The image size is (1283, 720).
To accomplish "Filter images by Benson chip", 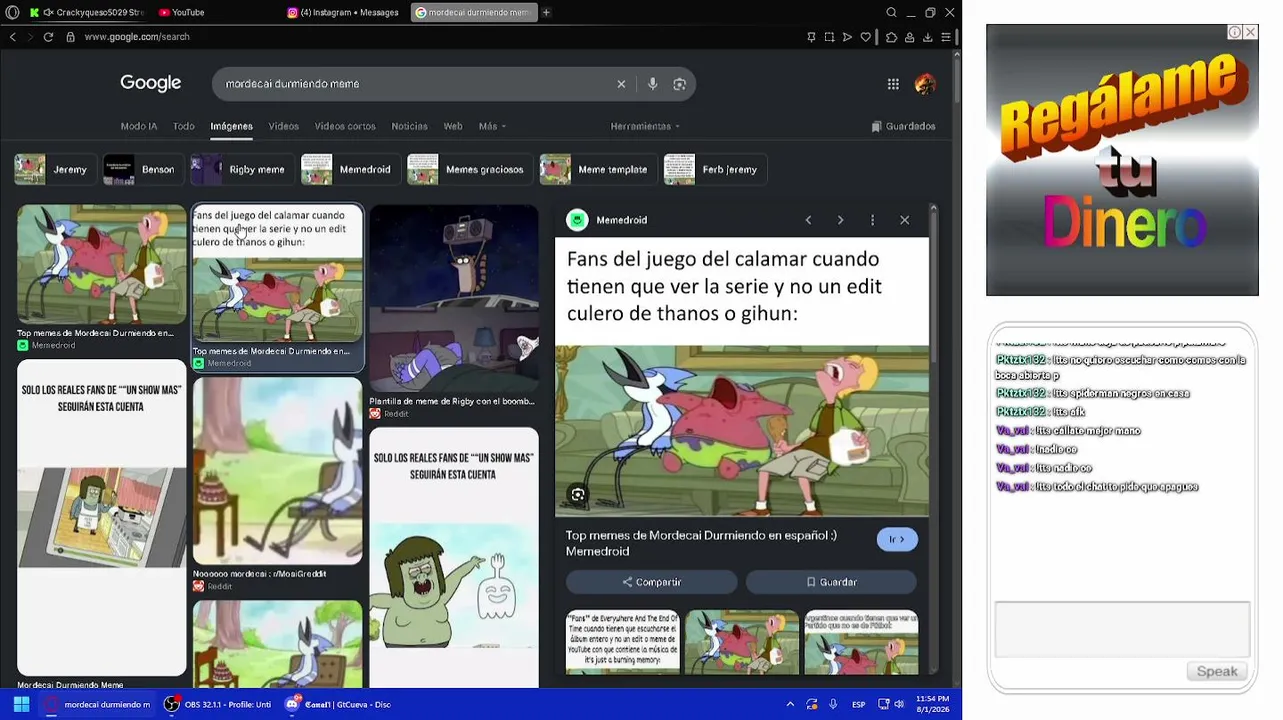I will tap(144, 170).
